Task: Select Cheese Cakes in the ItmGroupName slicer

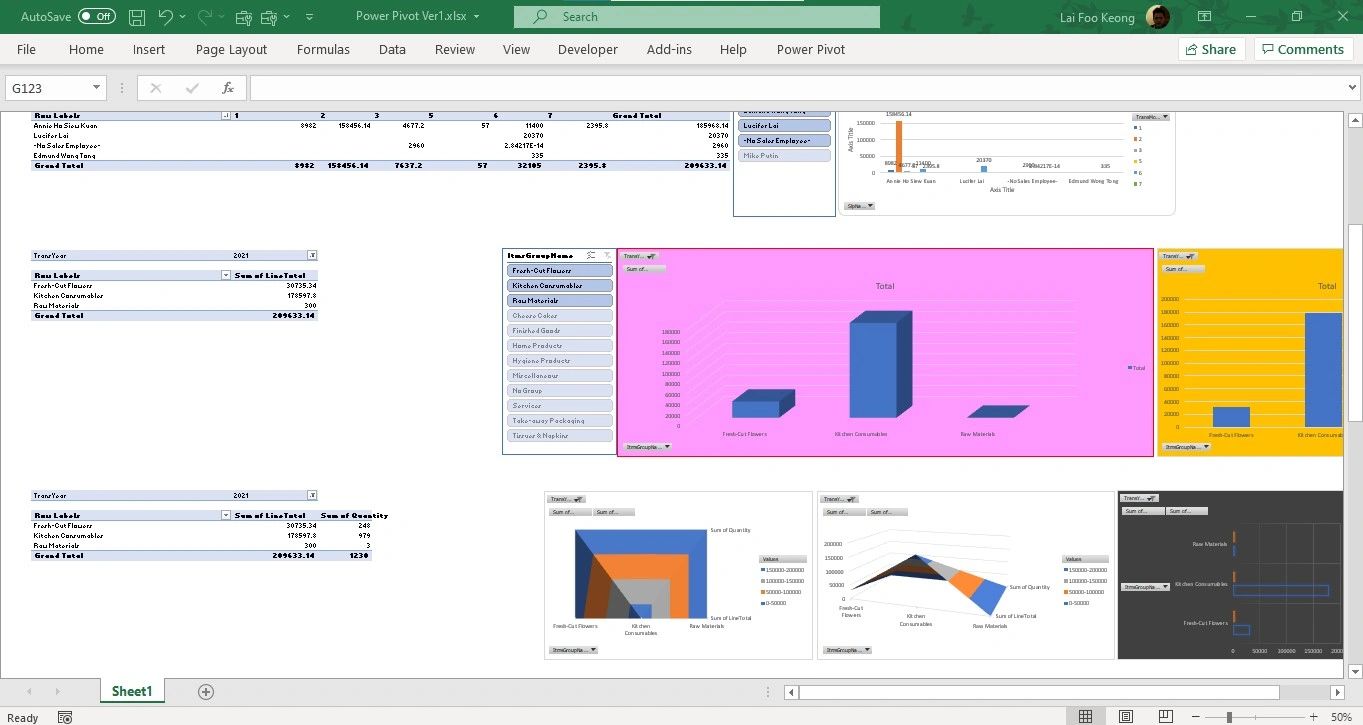Action: point(559,315)
